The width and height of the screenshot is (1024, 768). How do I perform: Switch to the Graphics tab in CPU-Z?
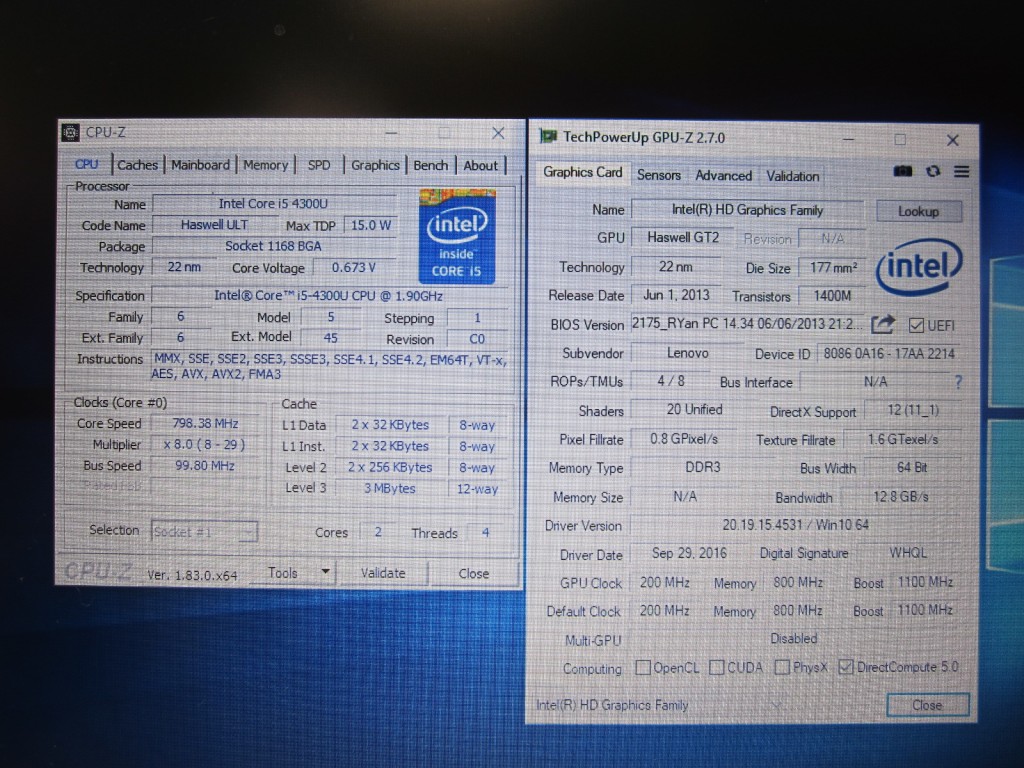pyautogui.click(x=375, y=165)
